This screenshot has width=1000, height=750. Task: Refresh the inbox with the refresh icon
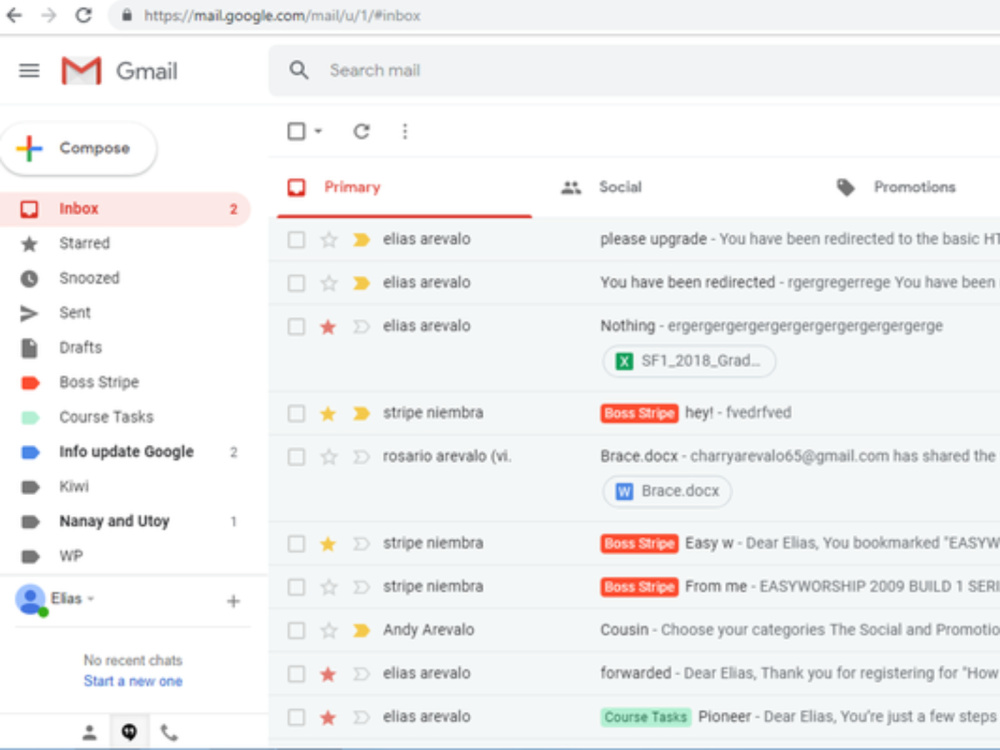point(362,131)
